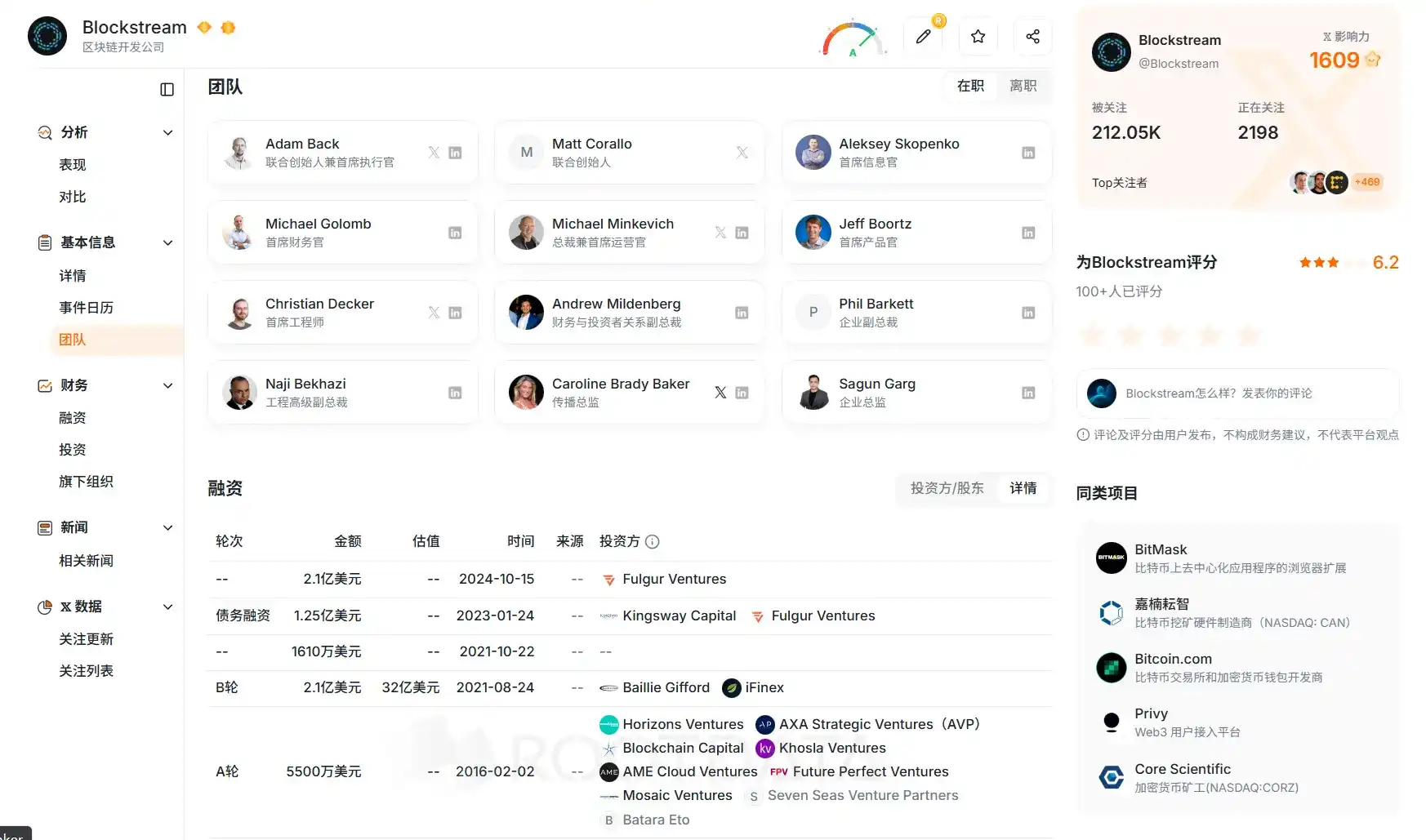Select the 投资方/股东 funding tab
This screenshot has width=1426, height=840.
click(x=947, y=488)
